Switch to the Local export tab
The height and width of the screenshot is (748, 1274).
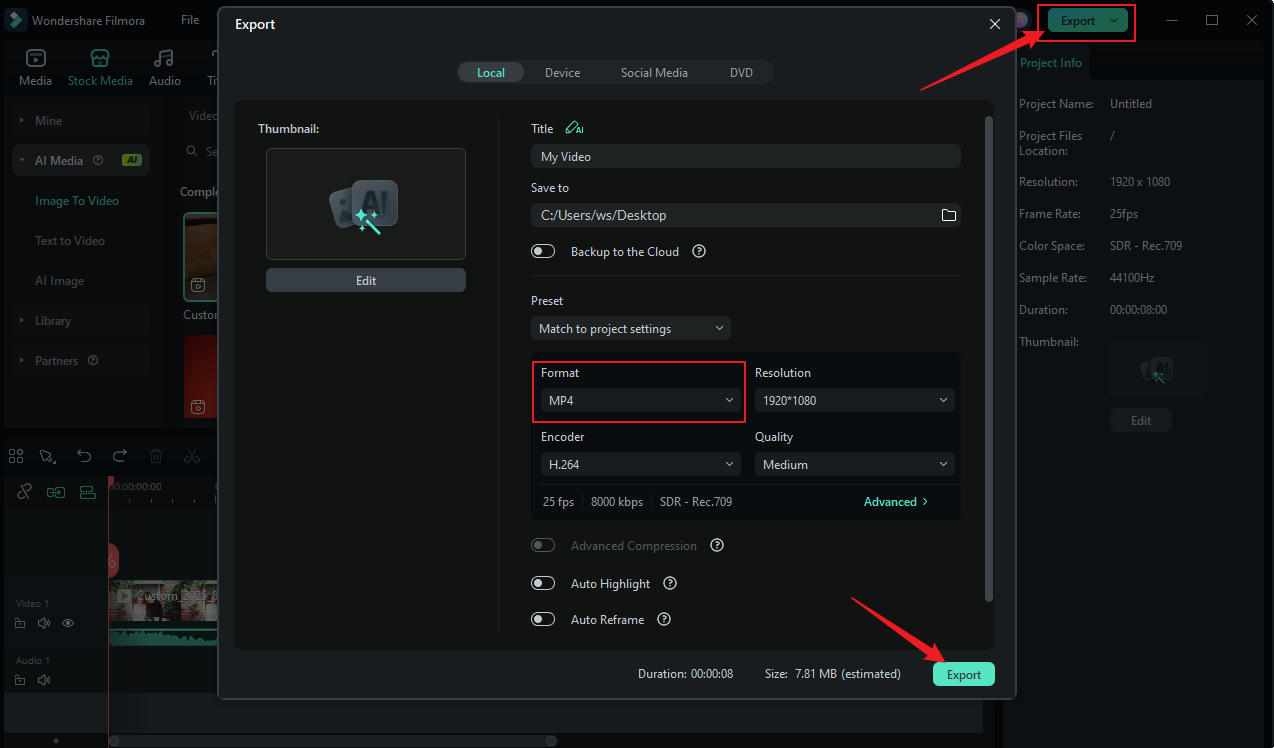click(490, 73)
